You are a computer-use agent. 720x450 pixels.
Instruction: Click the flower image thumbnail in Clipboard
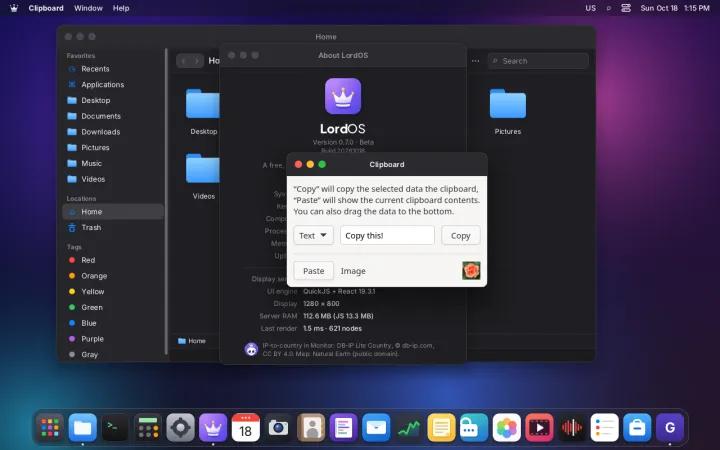point(471,270)
